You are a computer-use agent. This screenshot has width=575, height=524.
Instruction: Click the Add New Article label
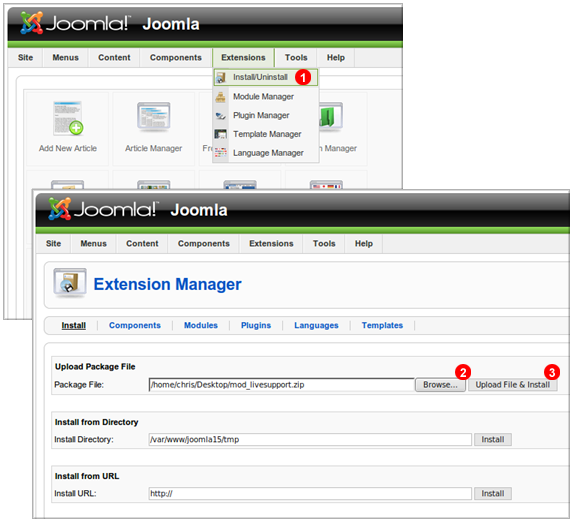coord(68,148)
